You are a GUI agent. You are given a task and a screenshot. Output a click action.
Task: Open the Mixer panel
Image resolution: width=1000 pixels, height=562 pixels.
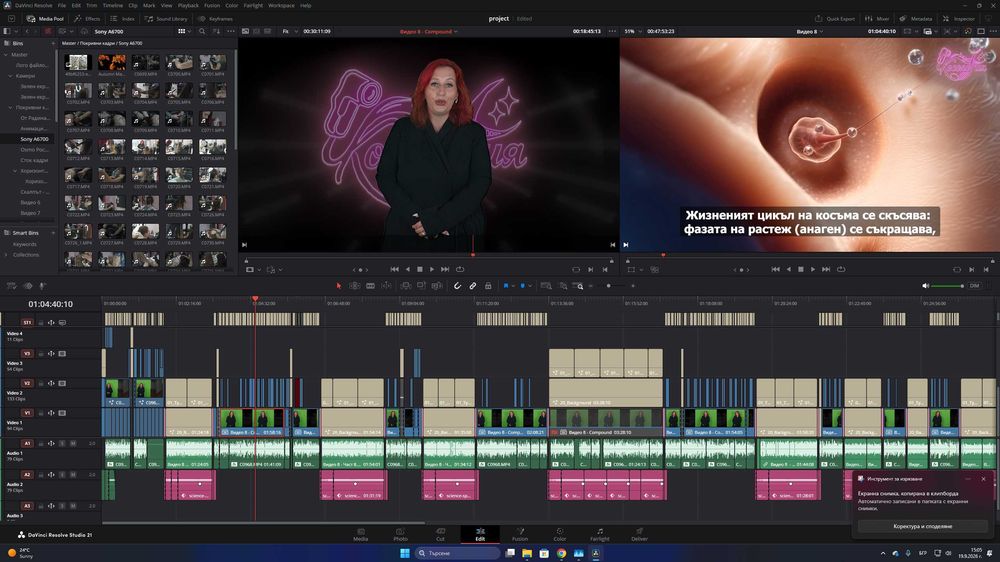(877, 18)
